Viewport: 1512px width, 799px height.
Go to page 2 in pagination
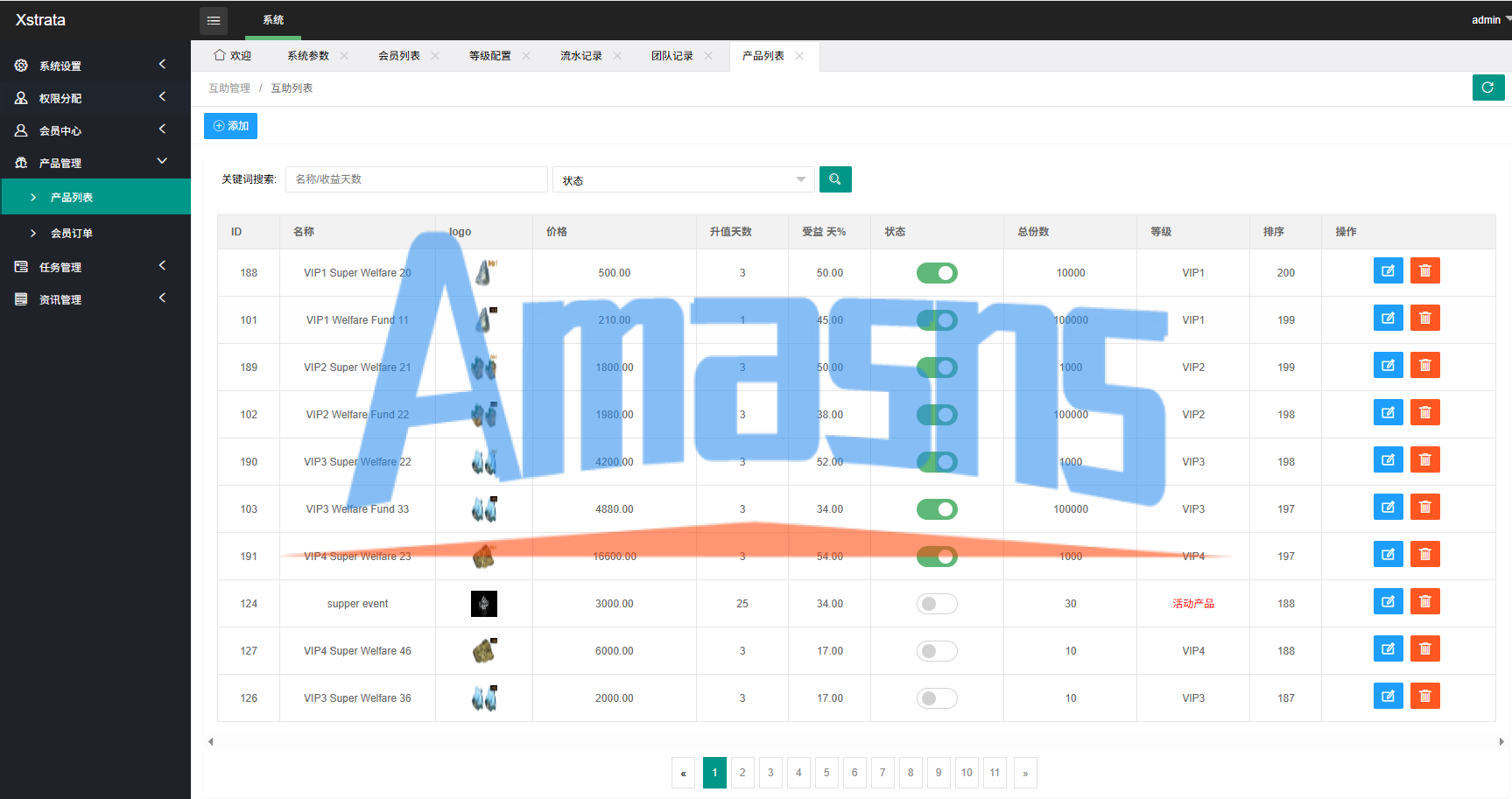click(x=742, y=773)
